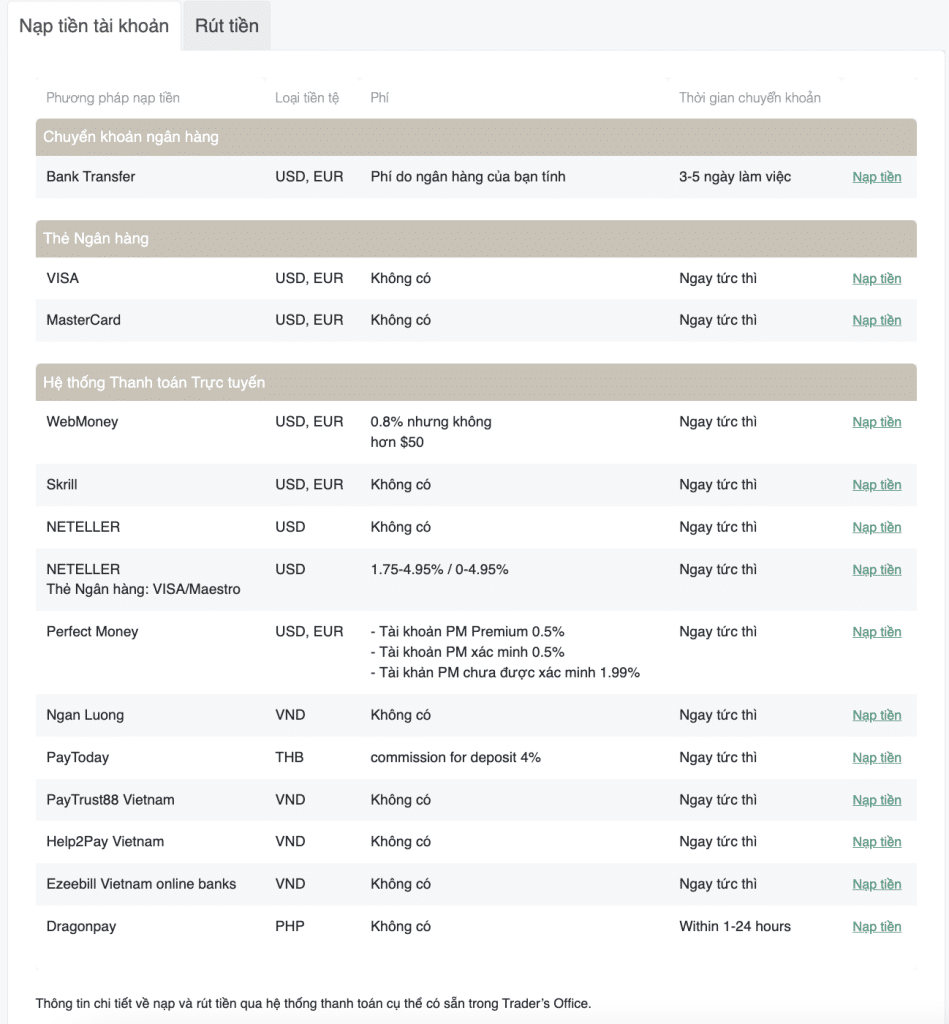Select the Nạp tiền tài khoản tab
949x1024 pixels.
[94, 26]
